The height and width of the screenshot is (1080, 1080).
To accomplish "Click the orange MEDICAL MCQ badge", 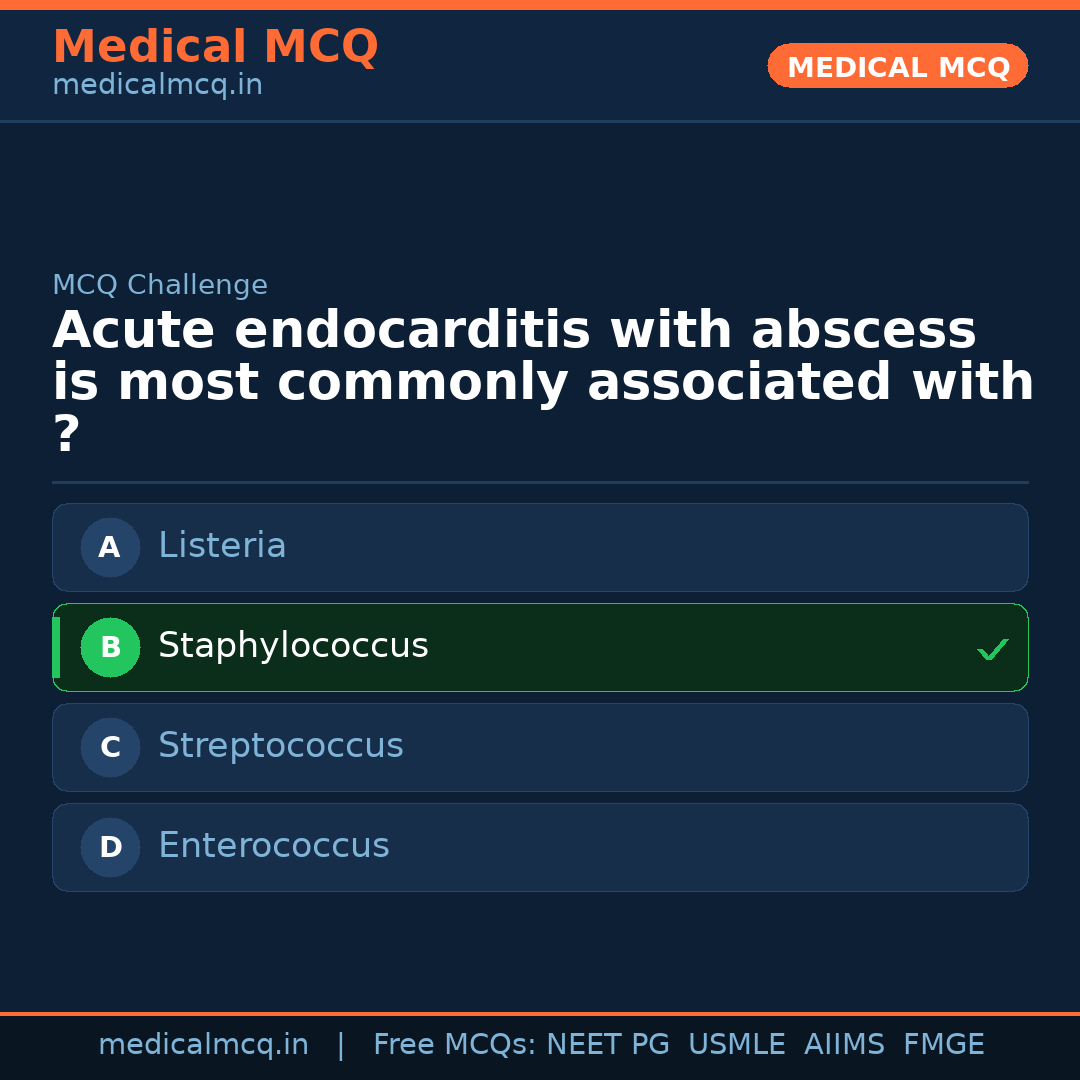I will pos(897,66).
